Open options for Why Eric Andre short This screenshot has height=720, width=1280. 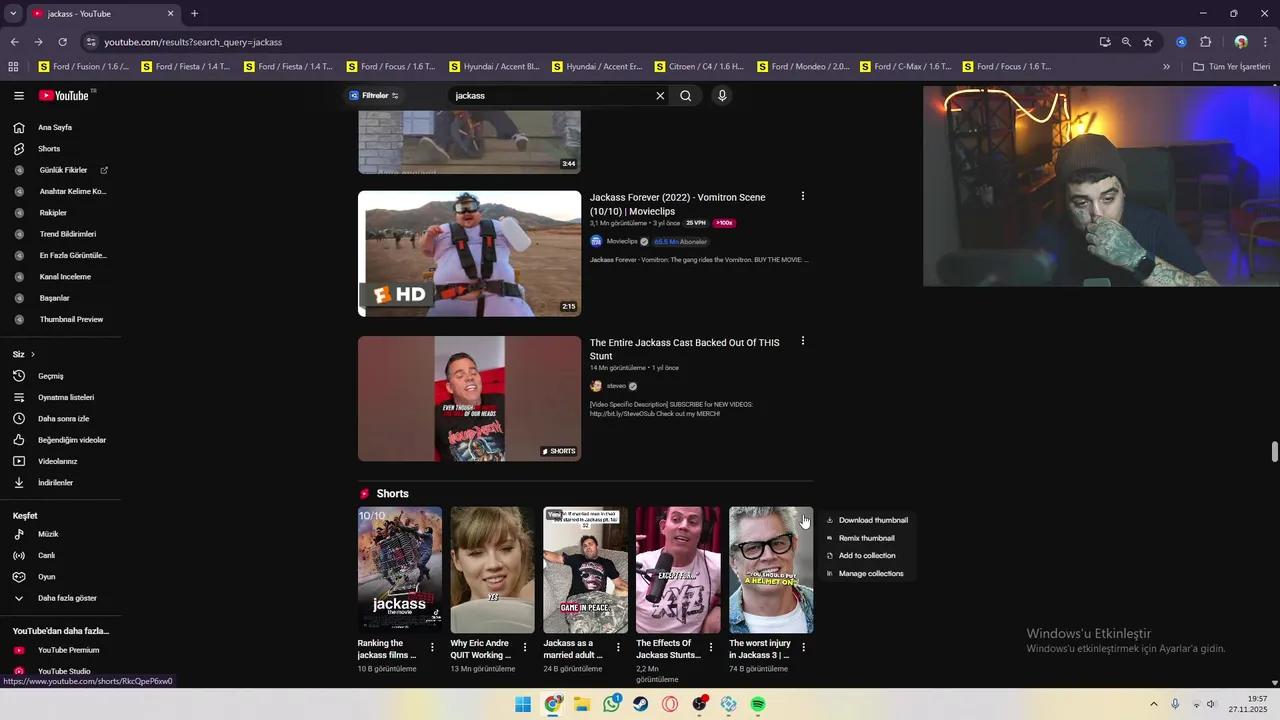(x=525, y=648)
